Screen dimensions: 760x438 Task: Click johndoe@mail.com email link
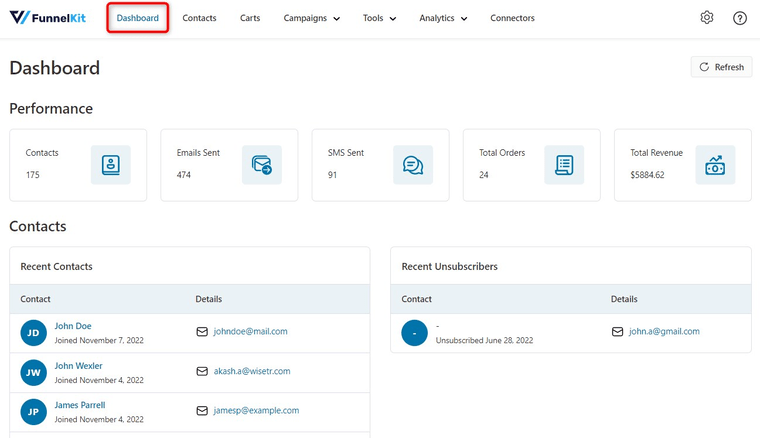251,331
